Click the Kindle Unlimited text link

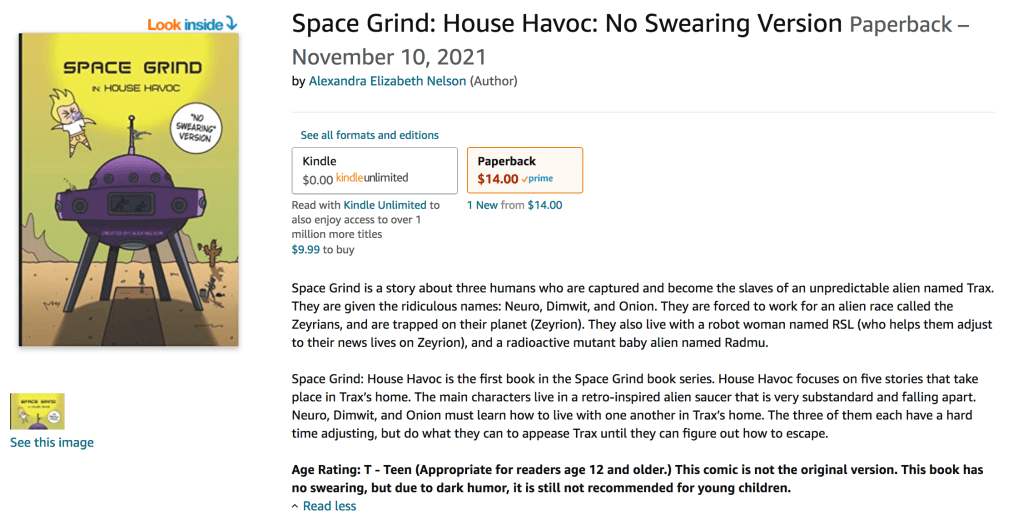coord(385,205)
